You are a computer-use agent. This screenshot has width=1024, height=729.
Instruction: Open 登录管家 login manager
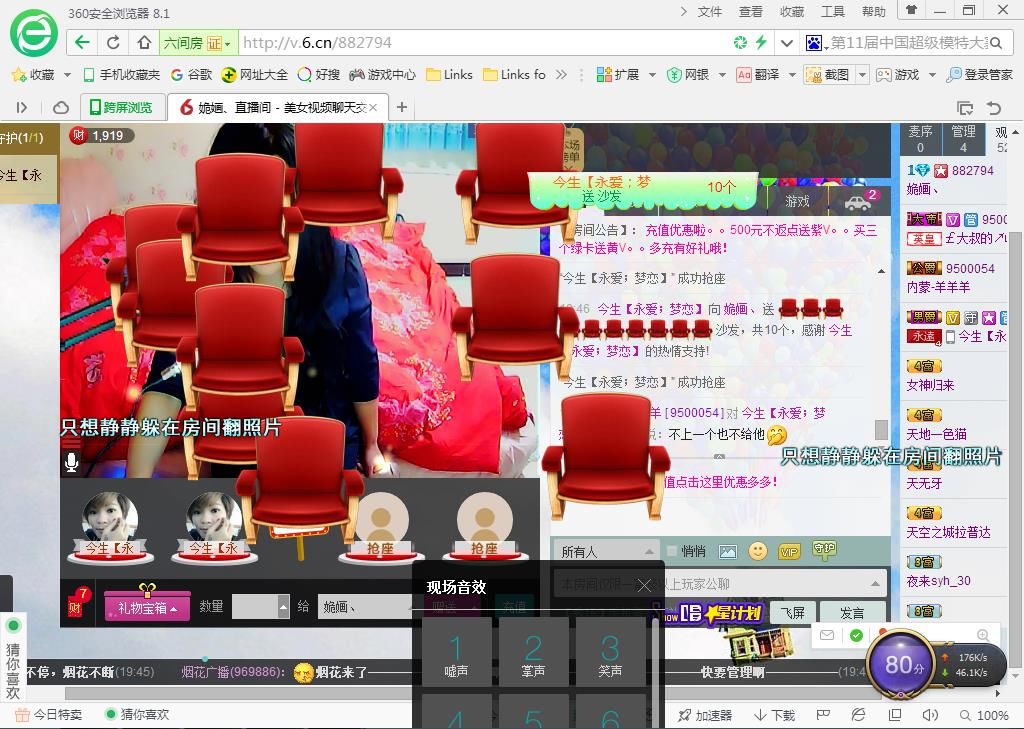(x=980, y=74)
